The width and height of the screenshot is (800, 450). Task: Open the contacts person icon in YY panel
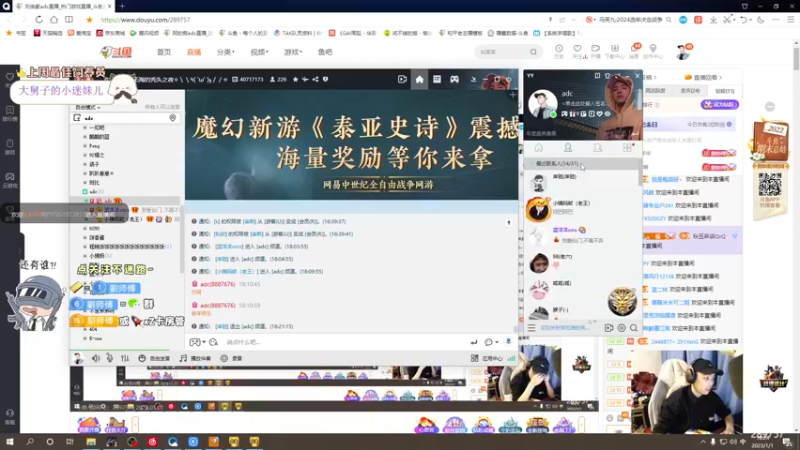pyautogui.click(x=568, y=148)
